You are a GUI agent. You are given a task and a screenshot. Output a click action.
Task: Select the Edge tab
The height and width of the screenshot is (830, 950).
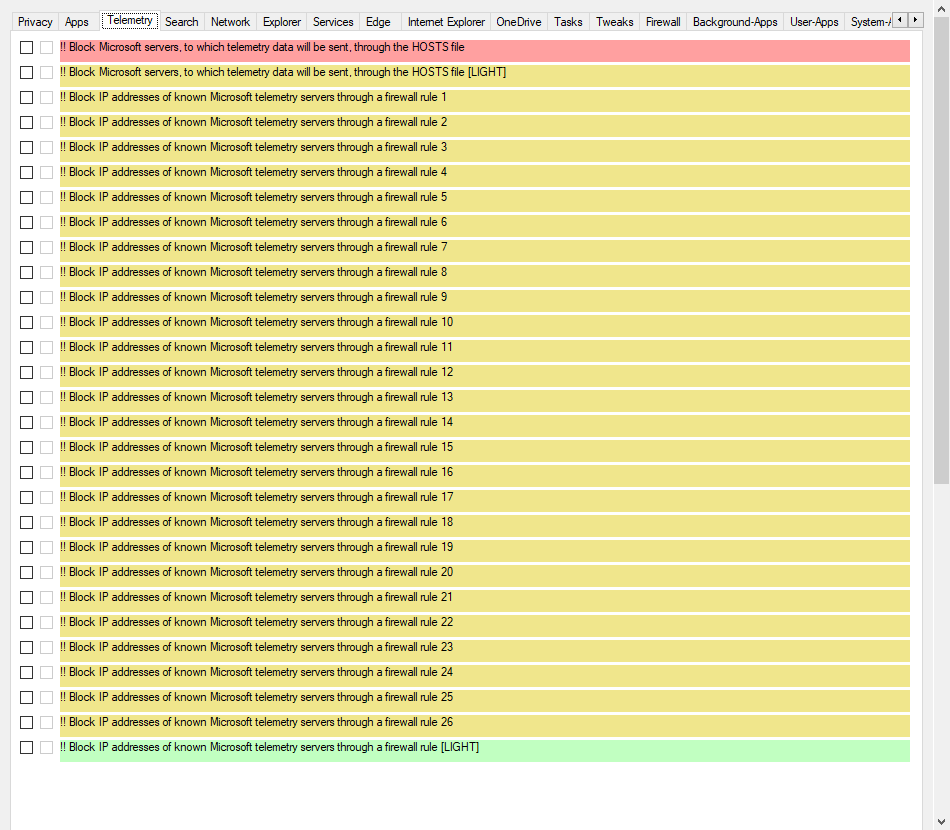378,22
